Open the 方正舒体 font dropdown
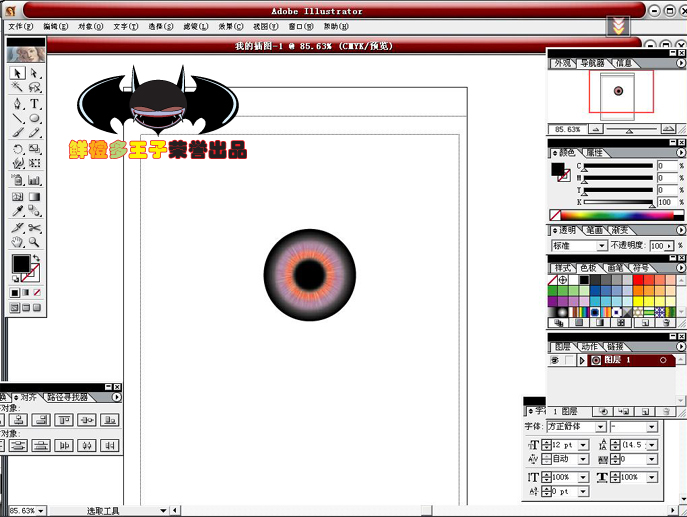 click(x=601, y=426)
